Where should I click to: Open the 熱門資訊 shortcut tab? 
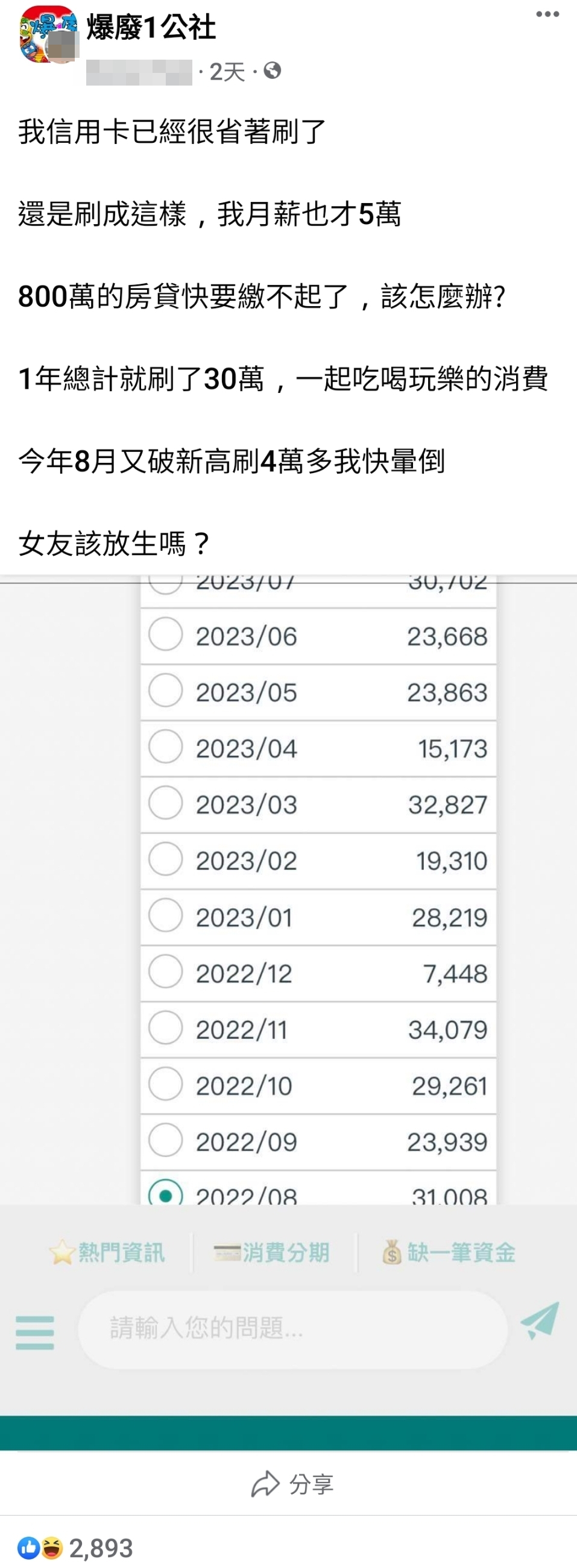click(x=107, y=1253)
